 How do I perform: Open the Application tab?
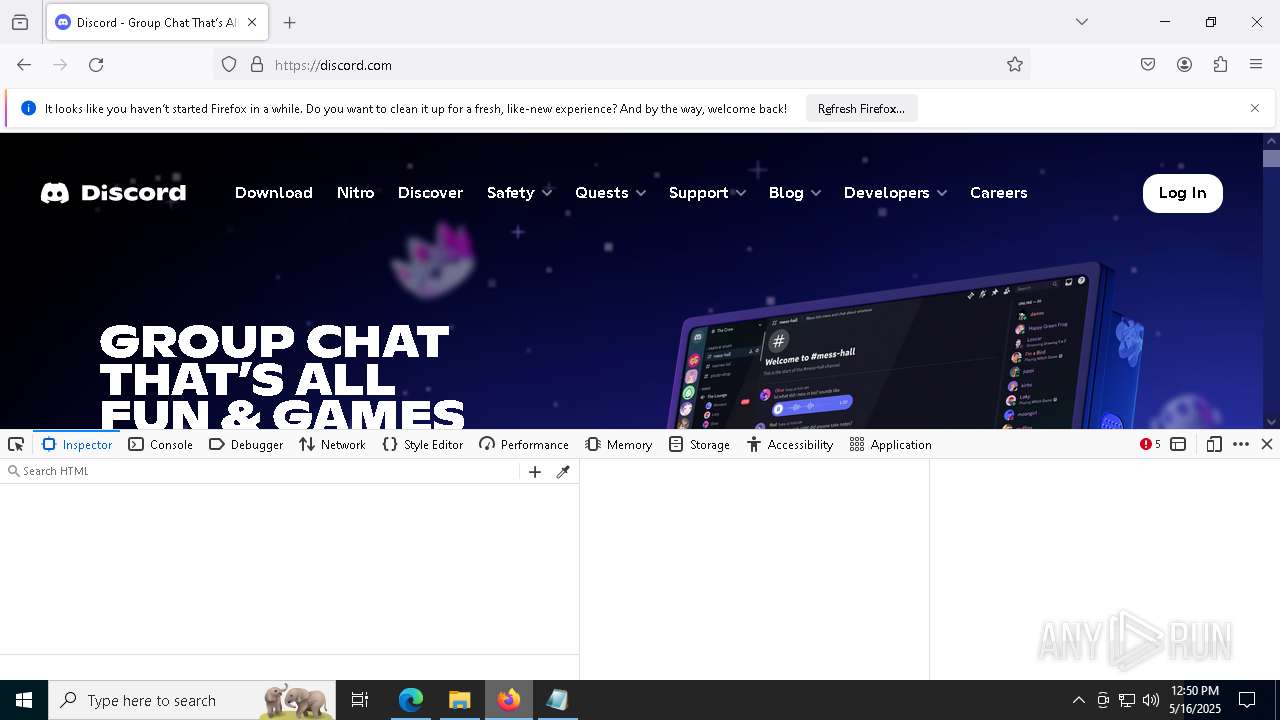pyautogui.click(x=891, y=445)
